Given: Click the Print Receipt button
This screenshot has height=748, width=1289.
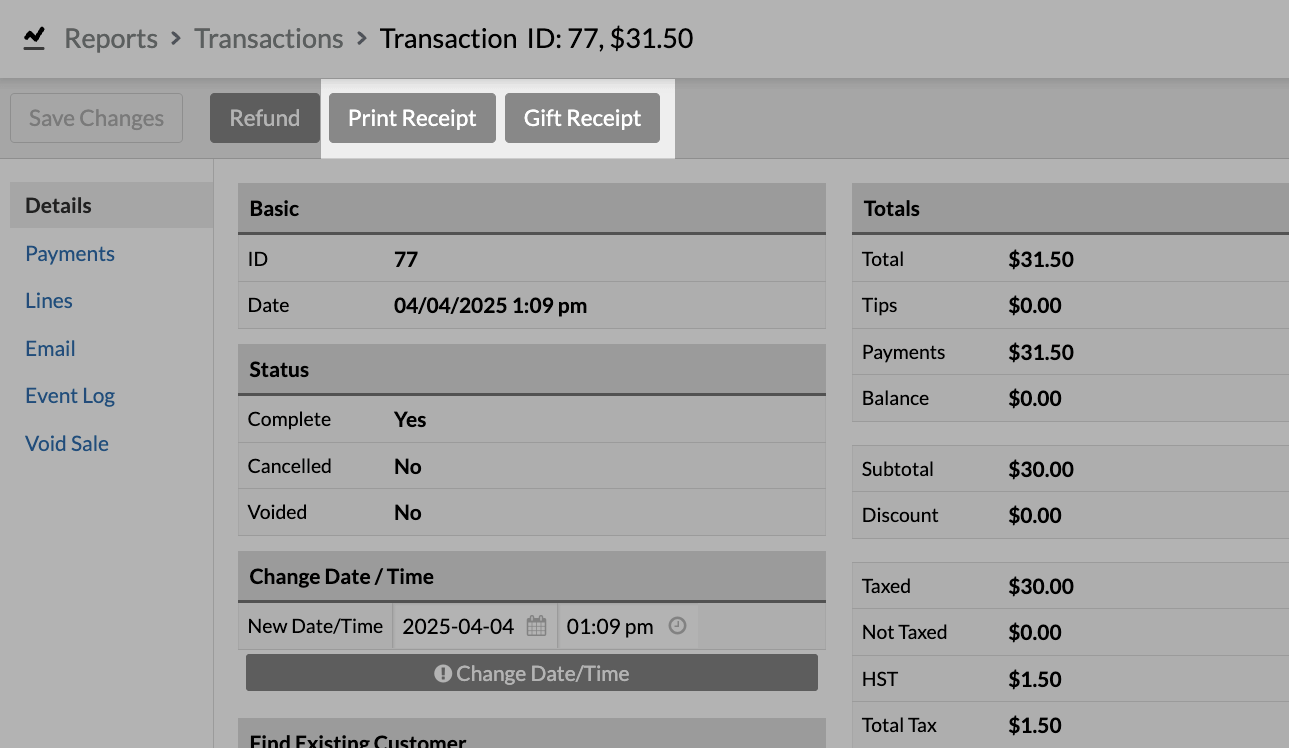Looking at the screenshot, I should [412, 118].
